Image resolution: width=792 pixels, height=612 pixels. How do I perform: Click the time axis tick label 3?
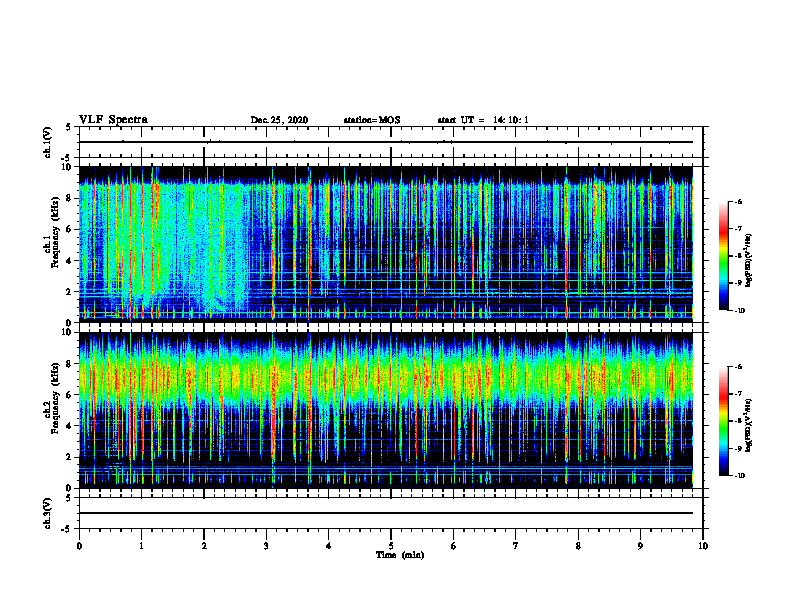pos(266,546)
